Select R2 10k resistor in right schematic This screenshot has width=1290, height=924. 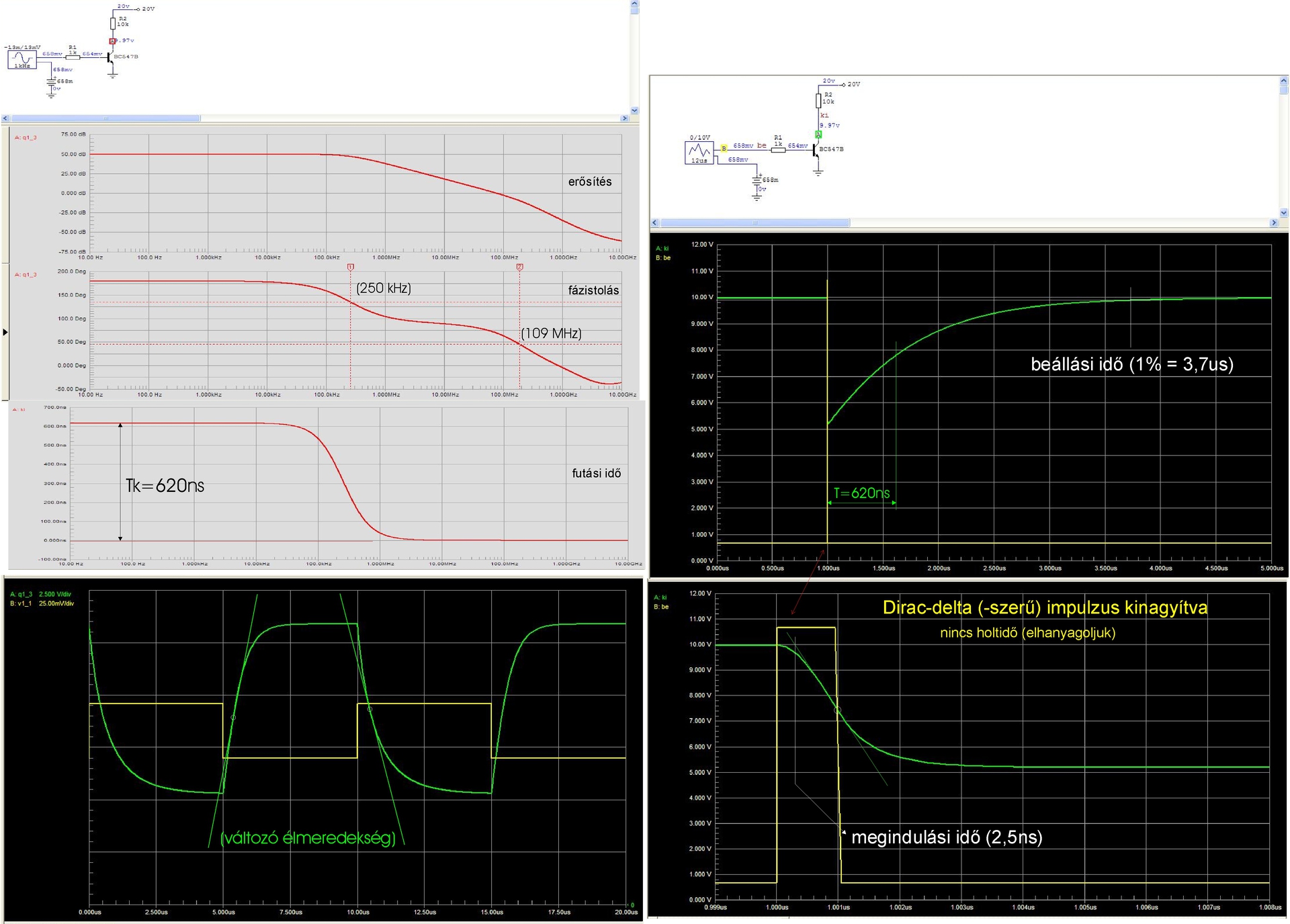point(818,100)
